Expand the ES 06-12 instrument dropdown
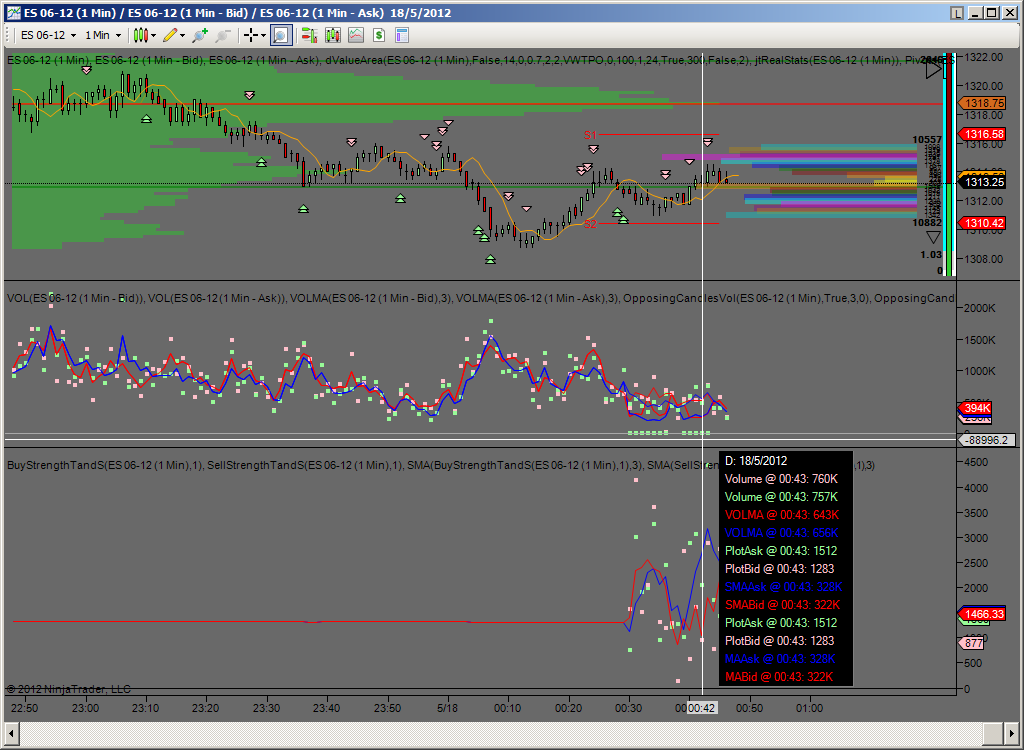Viewport: 1024px width, 750px height. tap(73, 35)
